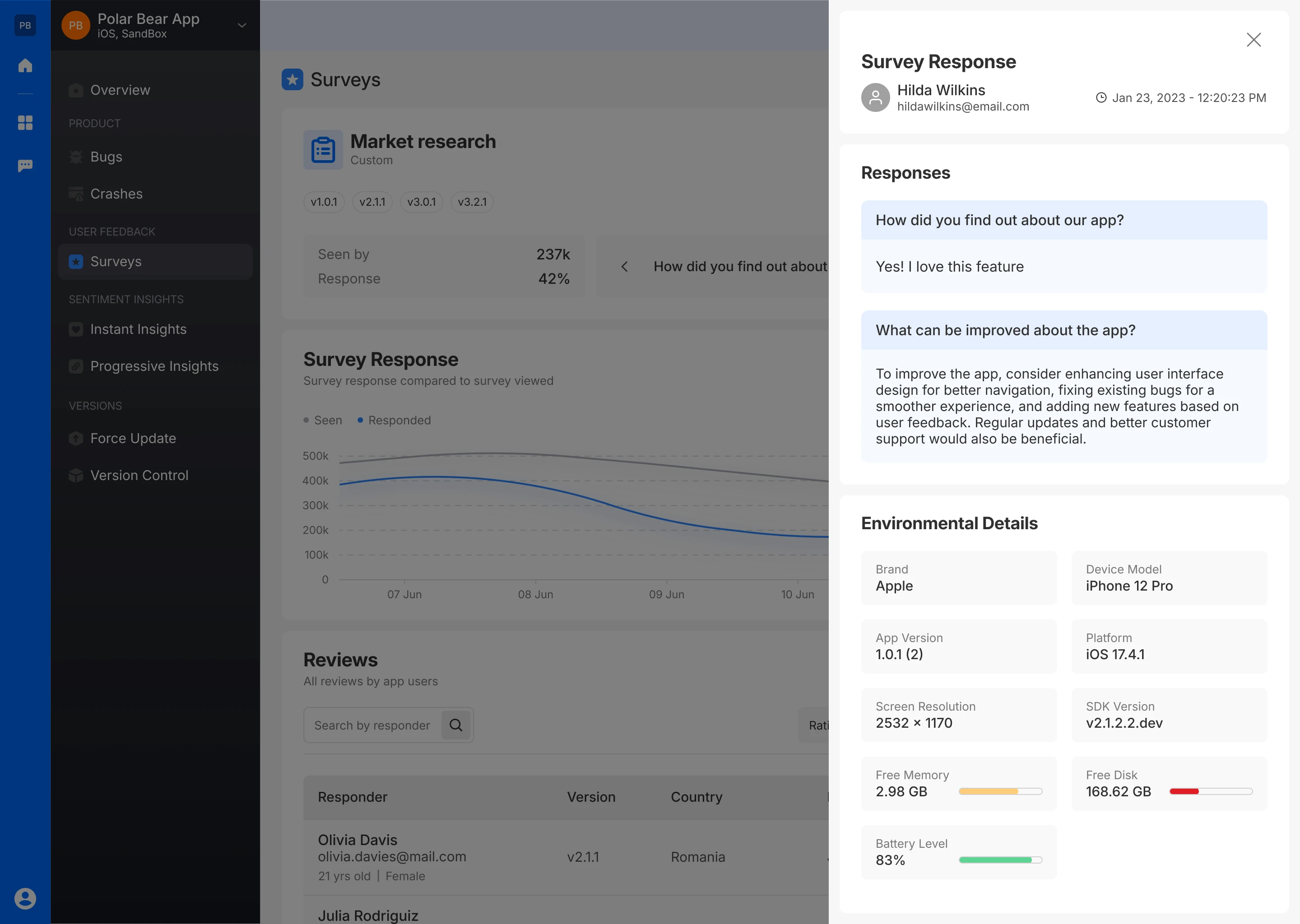This screenshot has width=1300, height=924.
Task: Open the dashboard grid icon
Action: (x=25, y=122)
